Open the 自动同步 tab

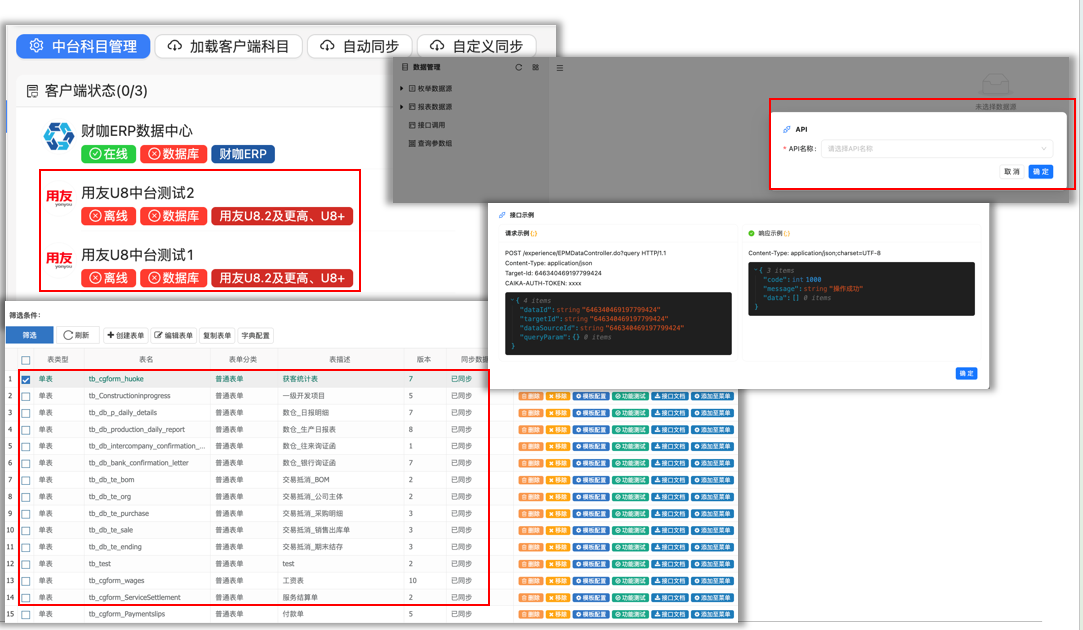(360, 46)
